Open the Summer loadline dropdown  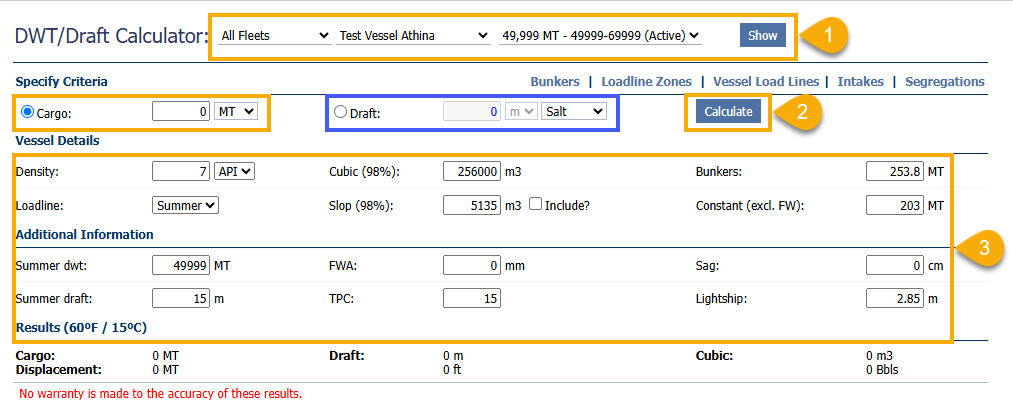tap(185, 205)
